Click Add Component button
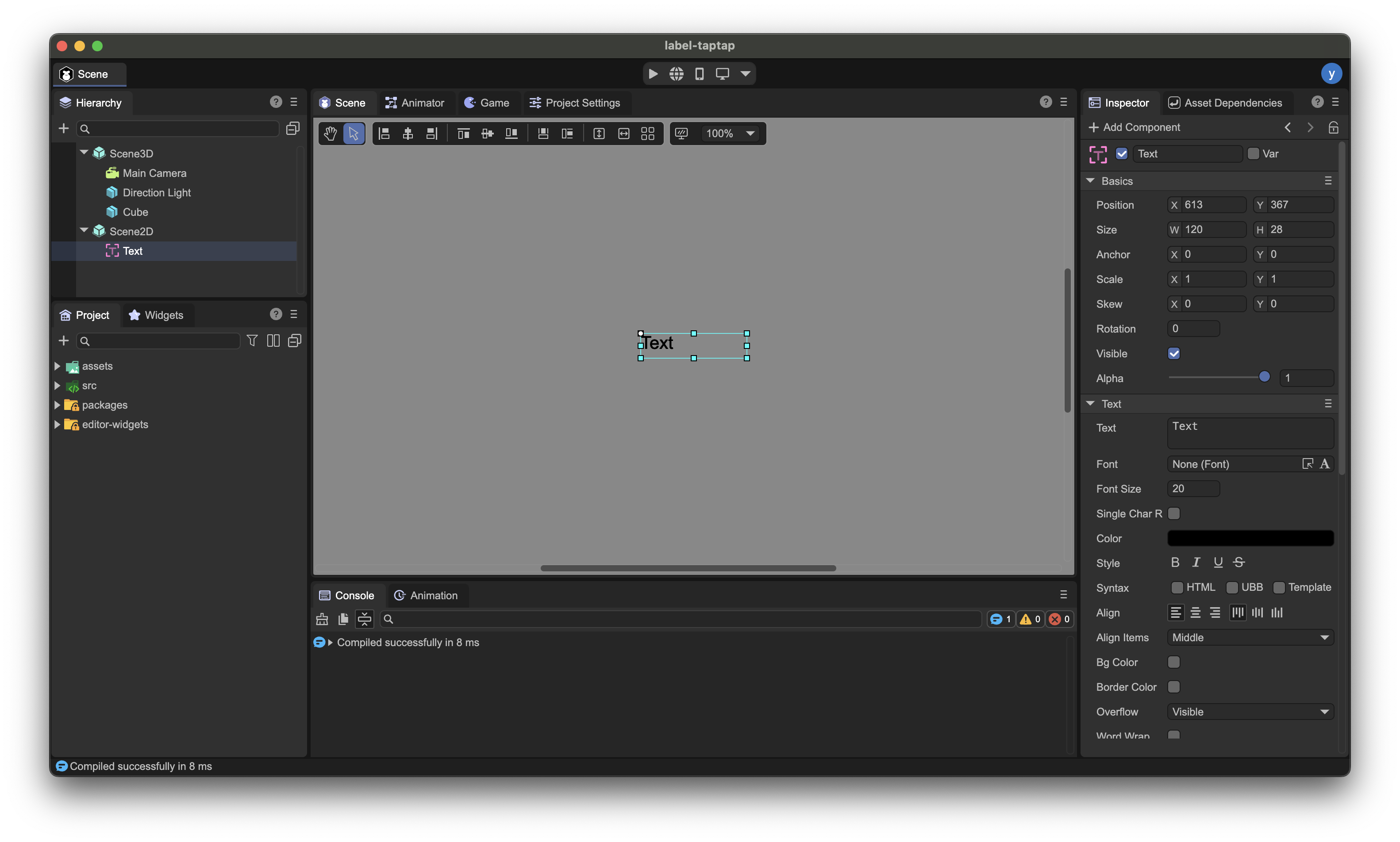 click(x=1135, y=127)
